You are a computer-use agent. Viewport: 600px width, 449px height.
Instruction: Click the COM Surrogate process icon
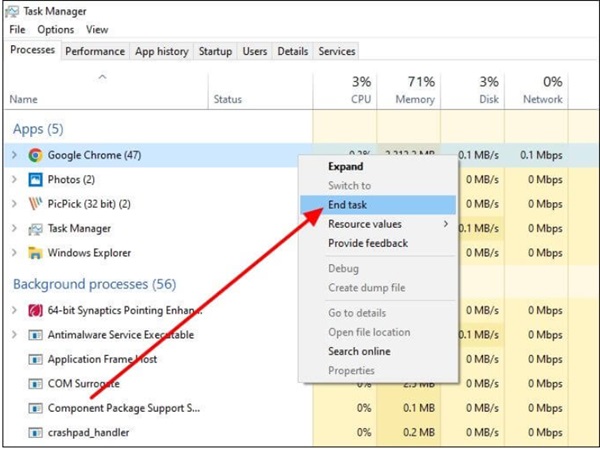[35, 384]
